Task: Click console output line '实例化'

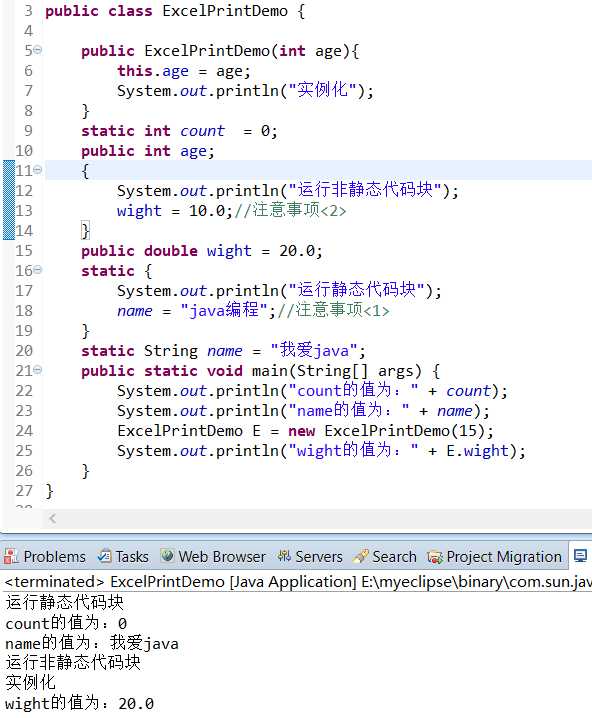Action: pos(30,683)
